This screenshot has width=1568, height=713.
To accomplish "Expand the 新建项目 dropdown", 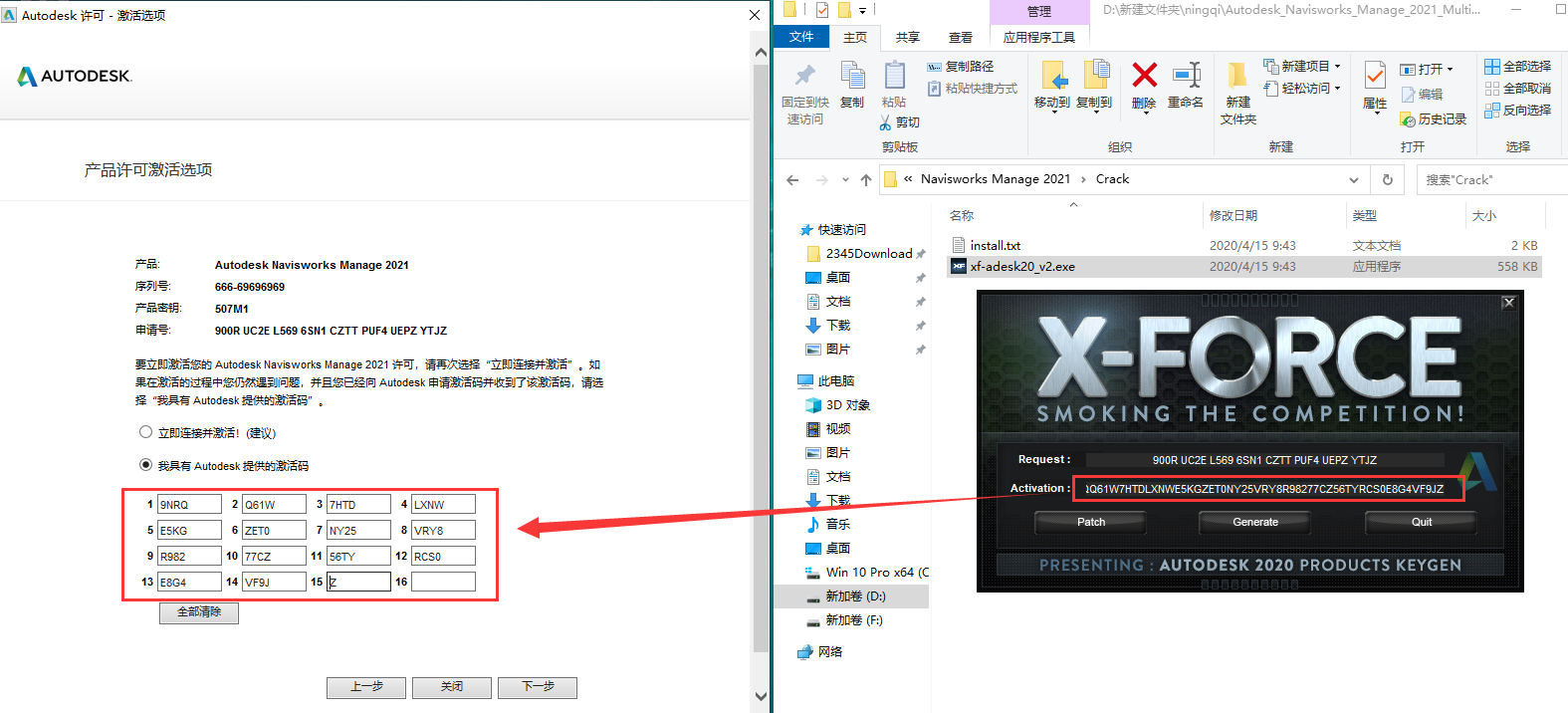I will [x=1337, y=67].
